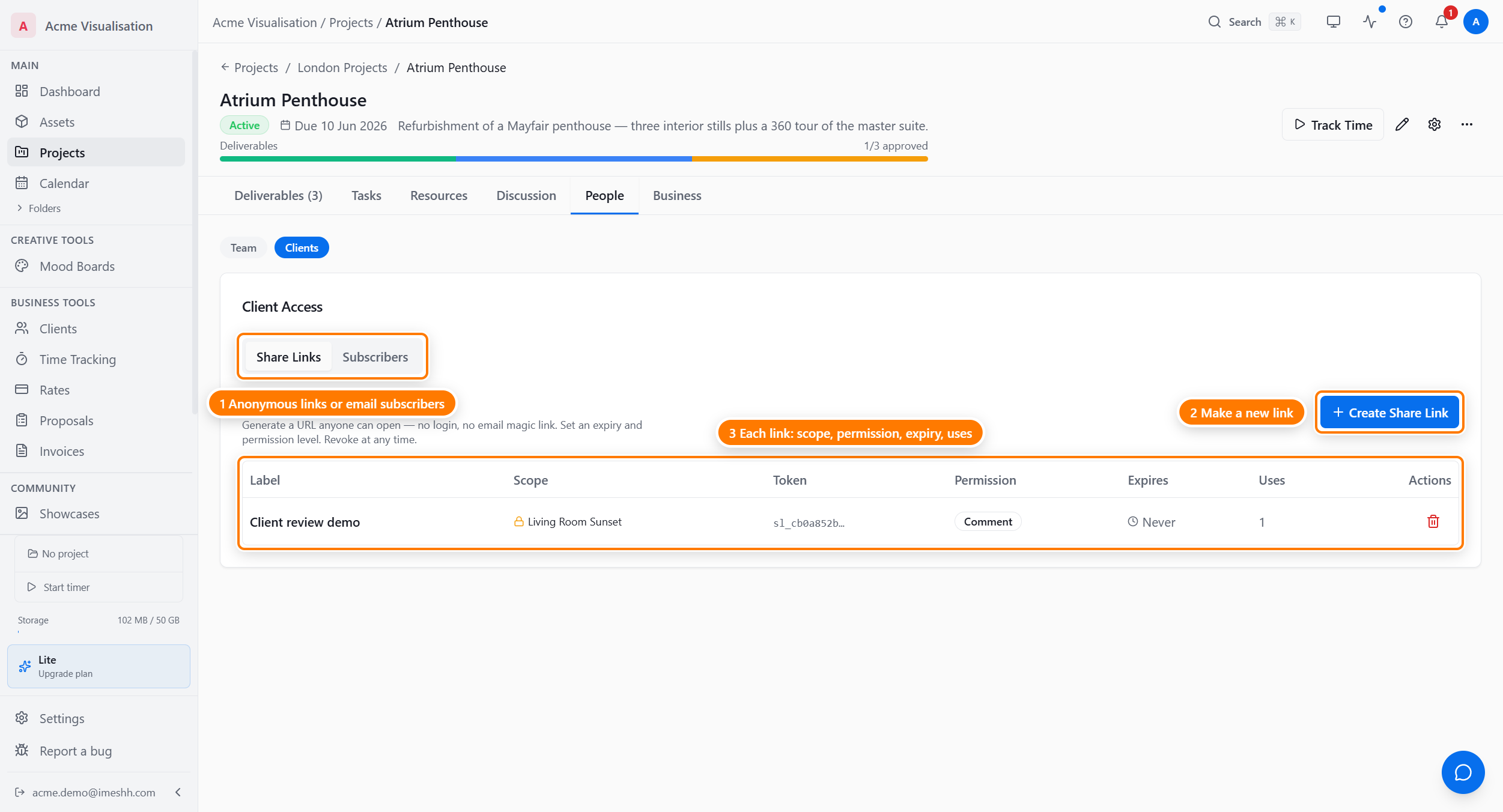Open project settings gear icon
1503x812 pixels.
coord(1435,124)
